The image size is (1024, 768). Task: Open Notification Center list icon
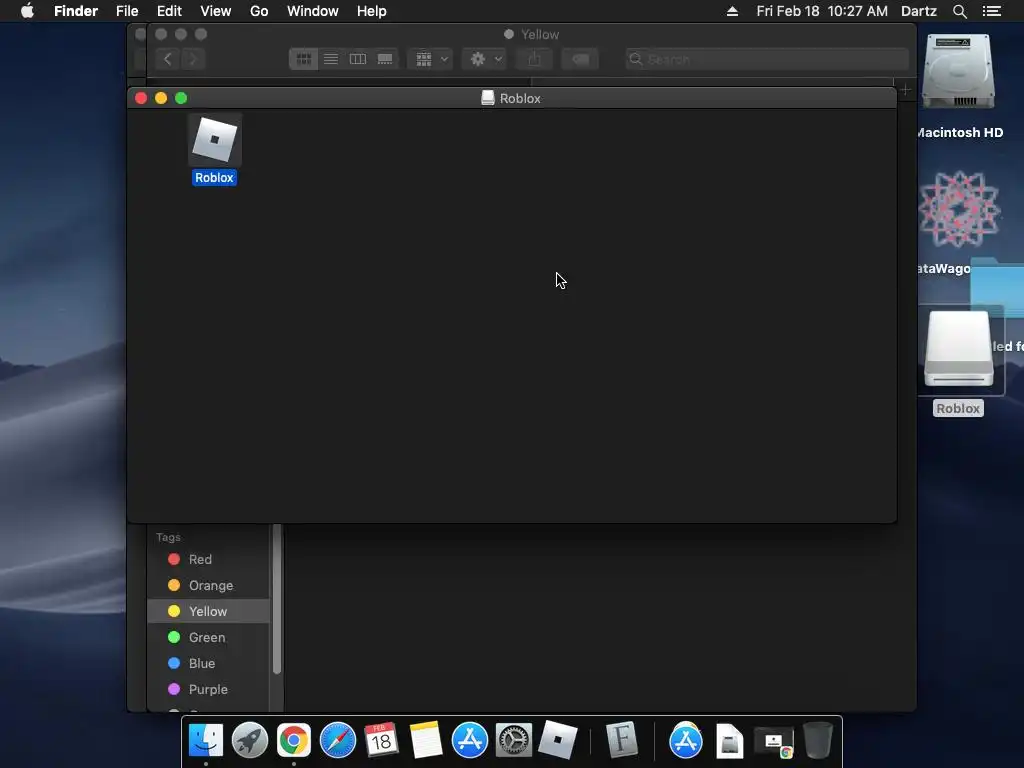[x=992, y=11]
